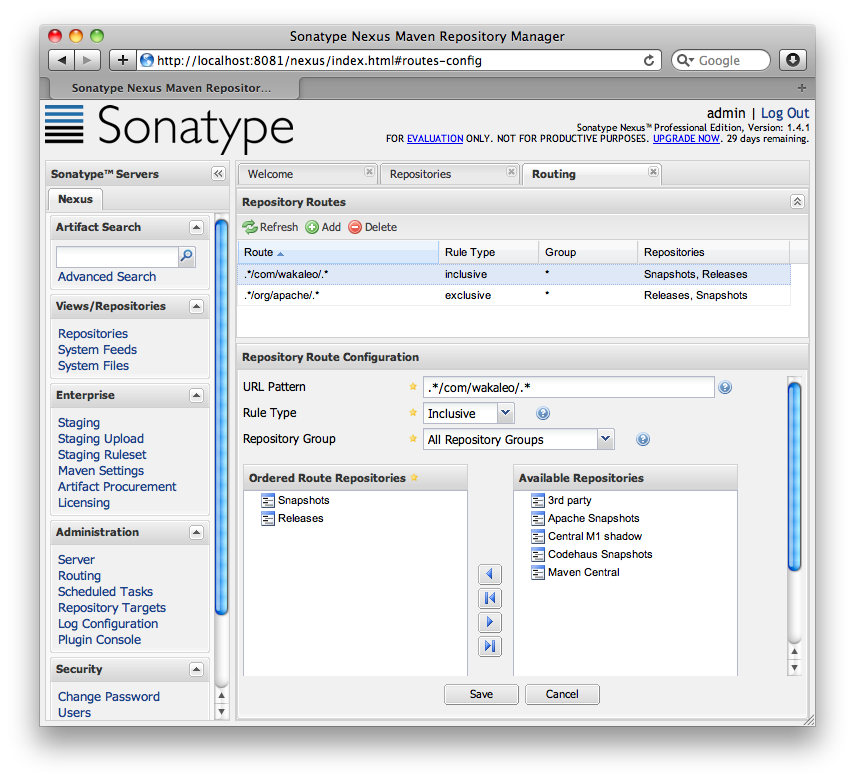The width and height of the screenshot is (855, 781).
Task: Switch to the Welcome tab
Action: click(270, 174)
